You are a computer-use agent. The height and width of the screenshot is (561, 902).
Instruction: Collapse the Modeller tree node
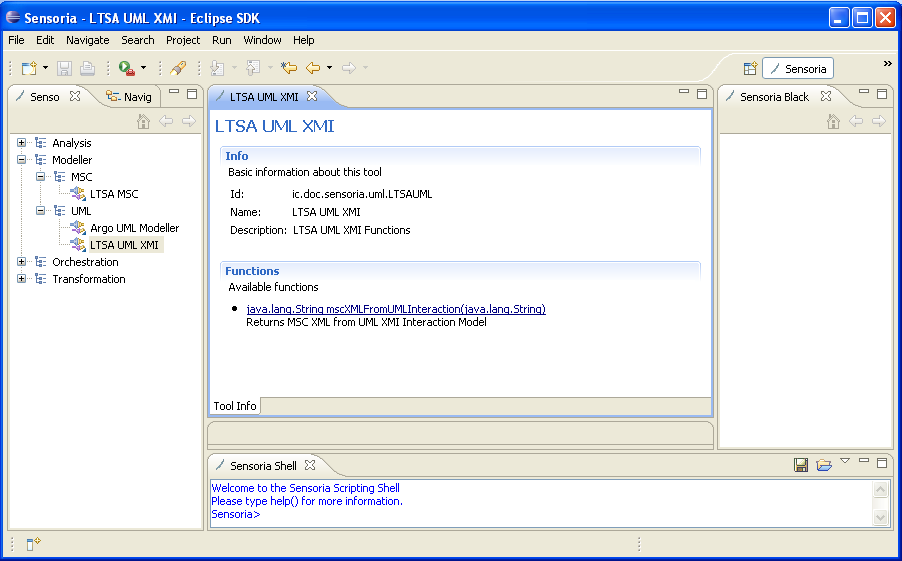pos(22,160)
